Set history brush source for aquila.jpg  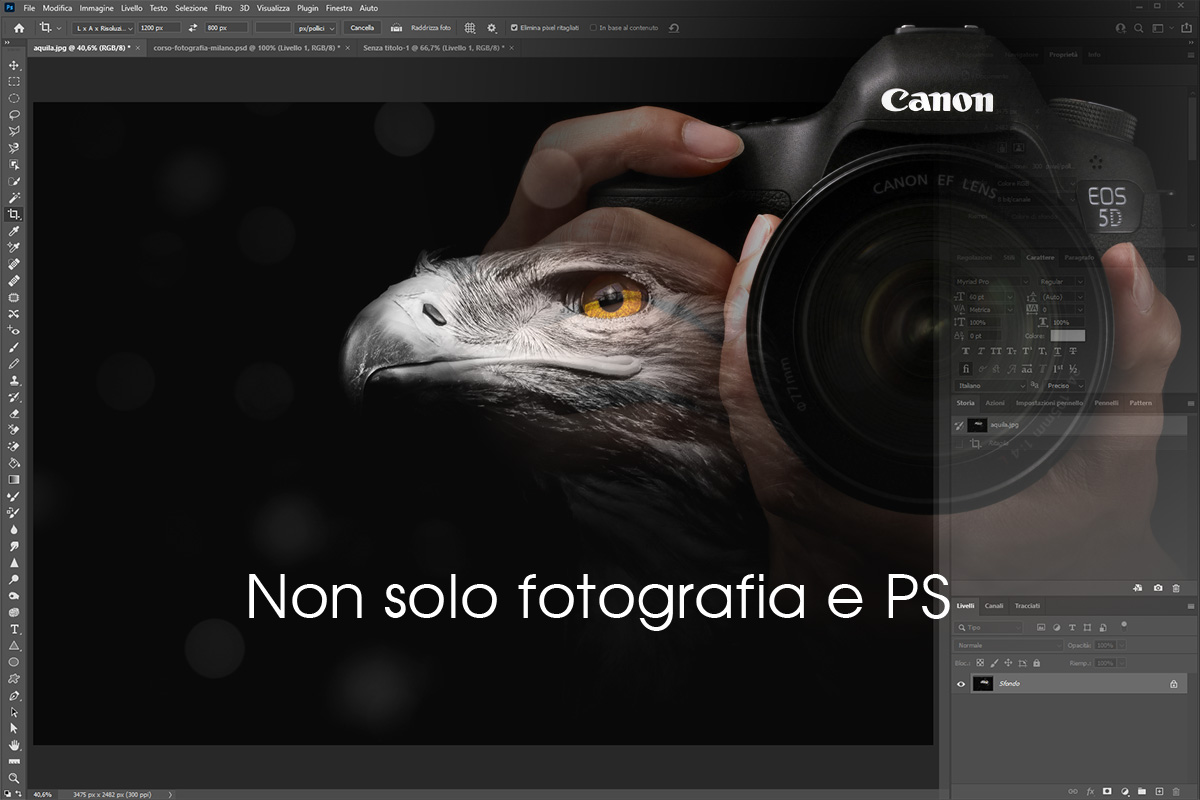(960, 425)
